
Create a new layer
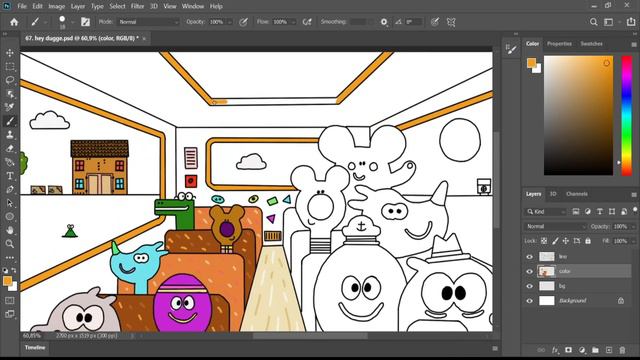(609, 350)
